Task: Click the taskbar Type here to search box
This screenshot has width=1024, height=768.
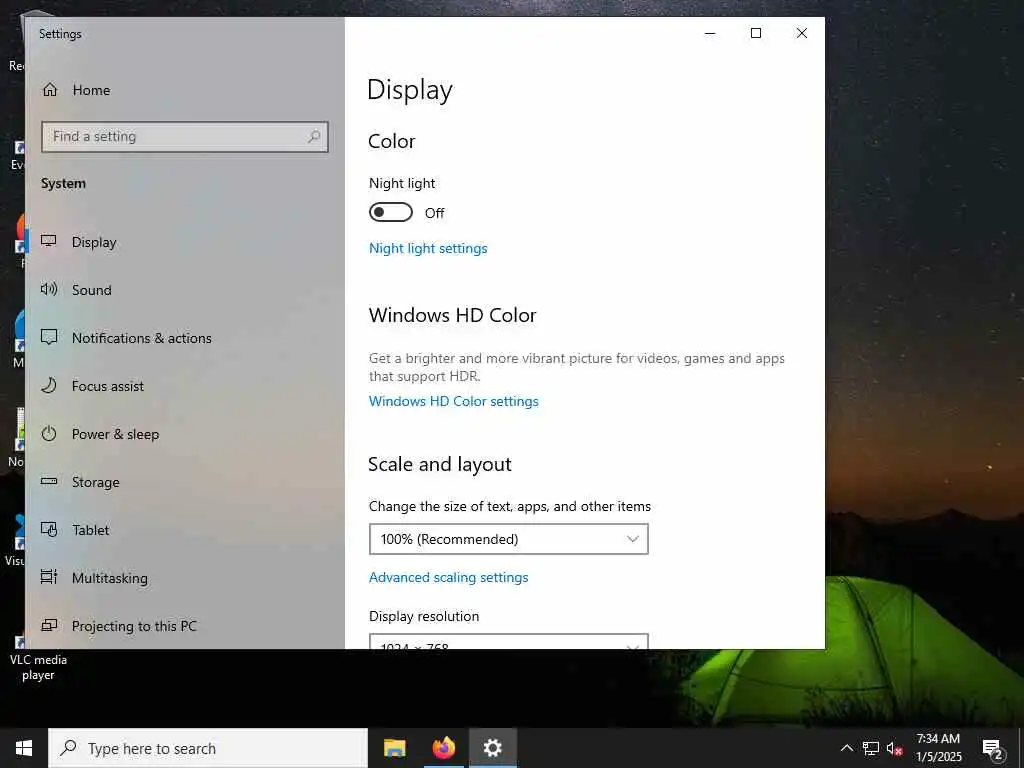Action: click(x=208, y=748)
